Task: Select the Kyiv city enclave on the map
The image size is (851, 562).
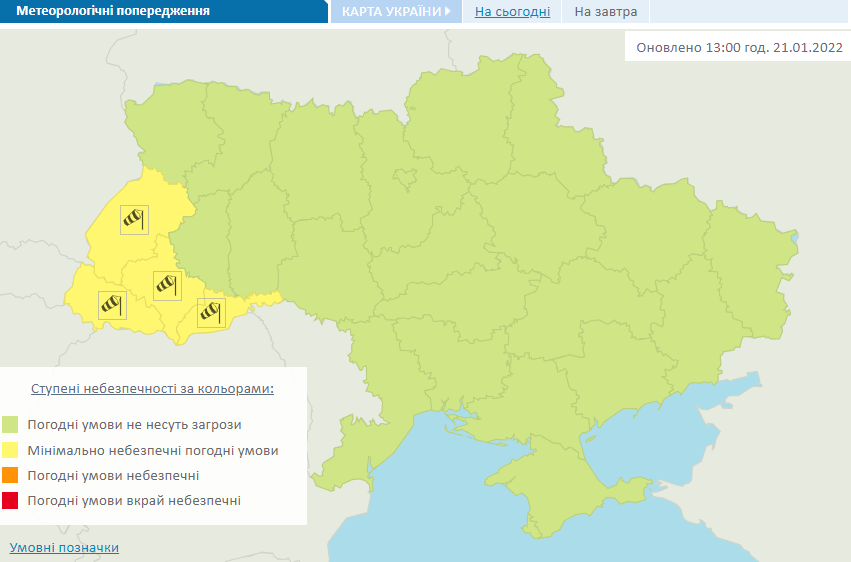Action: [x=405, y=178]
